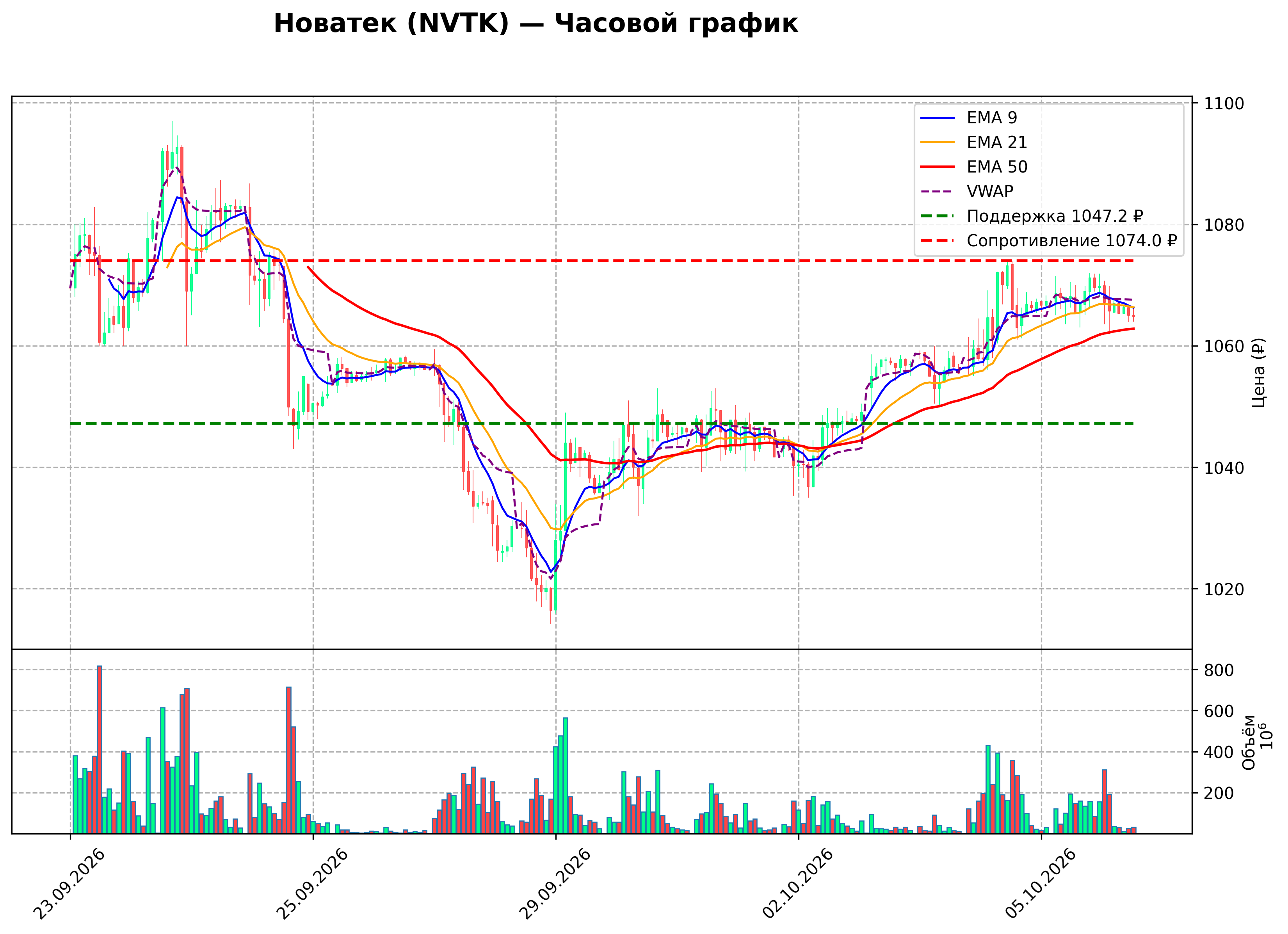
Task: Click the date label '29.09.2026'
Action: (x=555, y=884)
